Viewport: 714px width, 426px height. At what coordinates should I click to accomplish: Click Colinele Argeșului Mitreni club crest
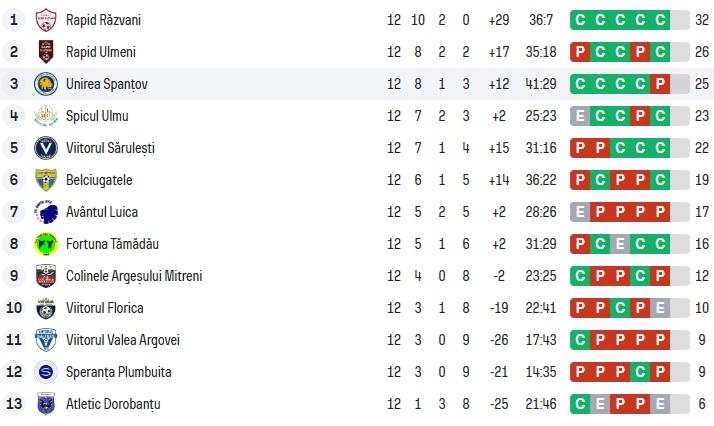46,275
